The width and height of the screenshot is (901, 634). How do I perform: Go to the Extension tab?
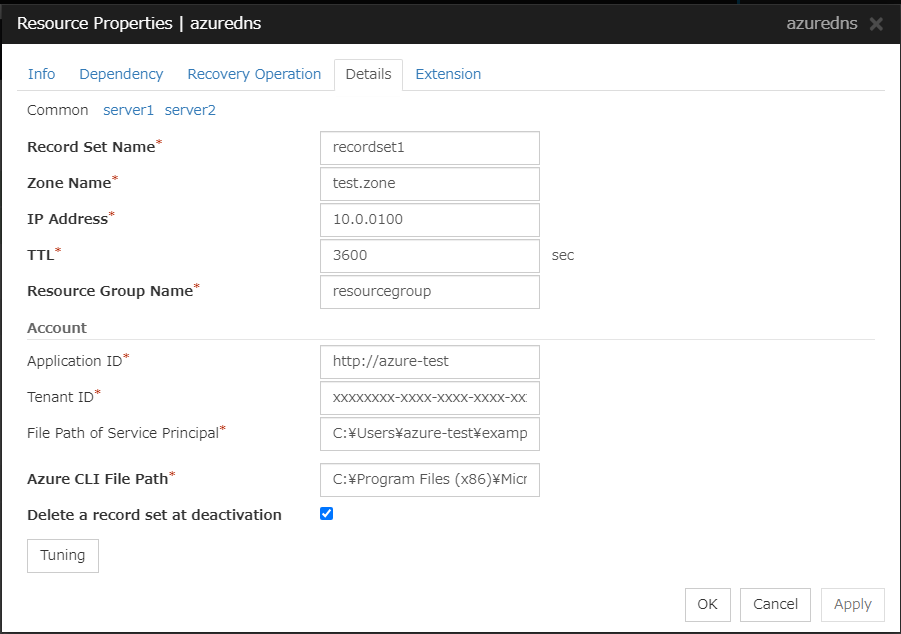coord(448,74)
